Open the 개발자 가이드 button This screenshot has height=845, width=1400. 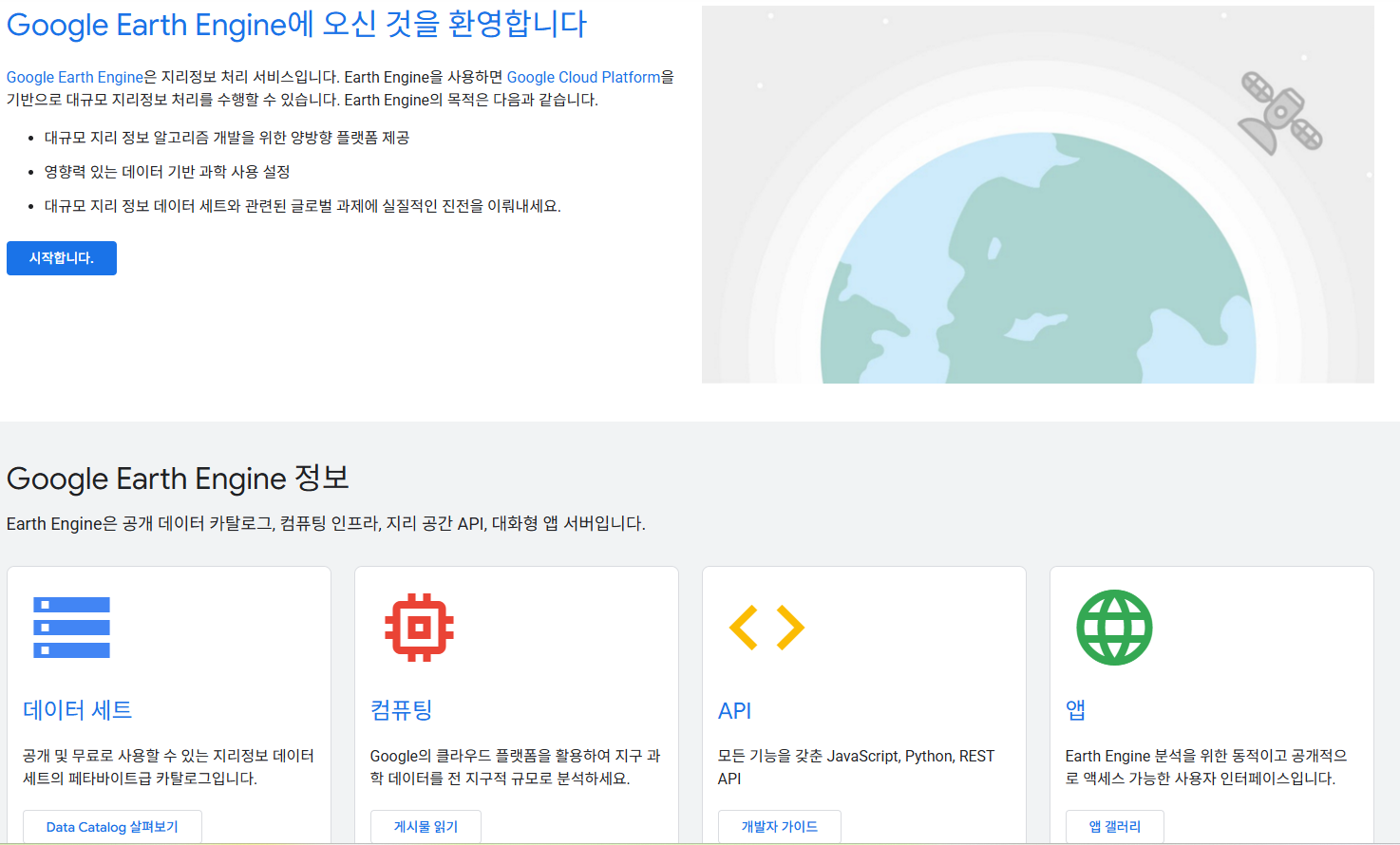(x=780, y=827)
